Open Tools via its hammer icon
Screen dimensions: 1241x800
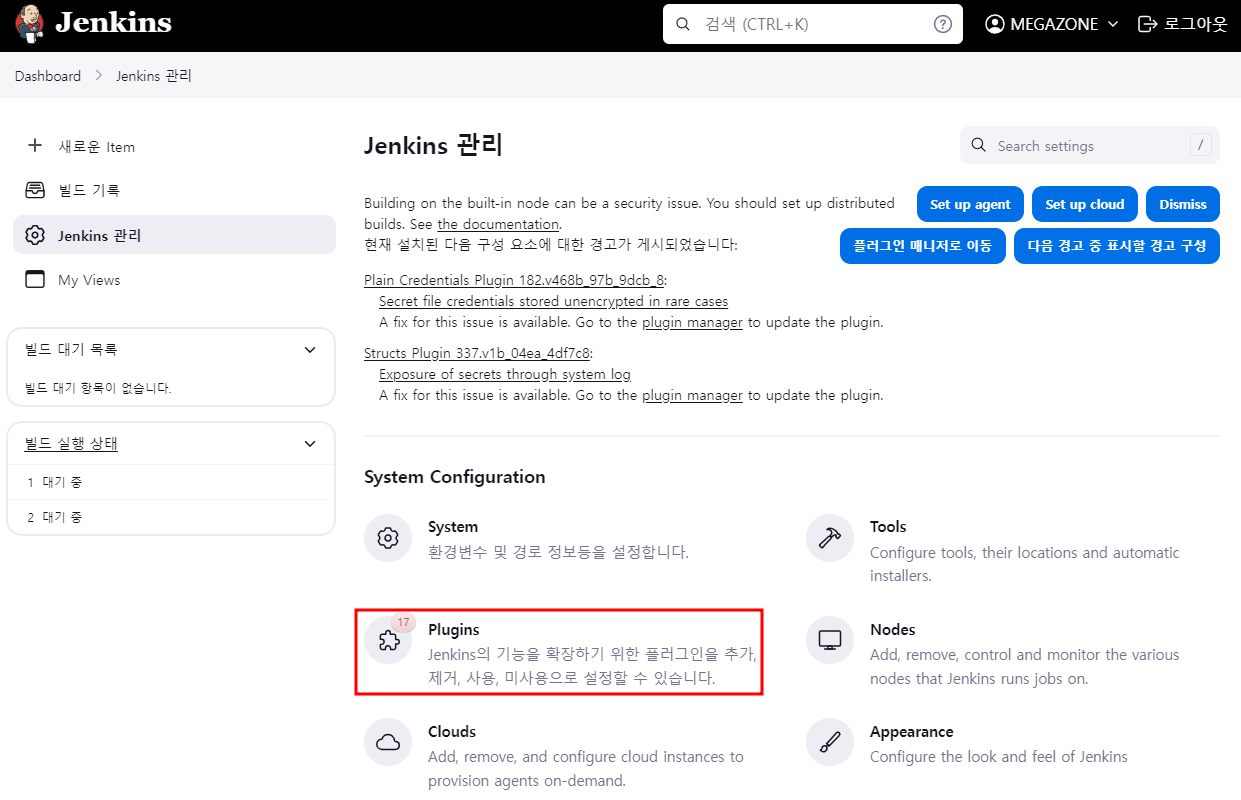830,538
